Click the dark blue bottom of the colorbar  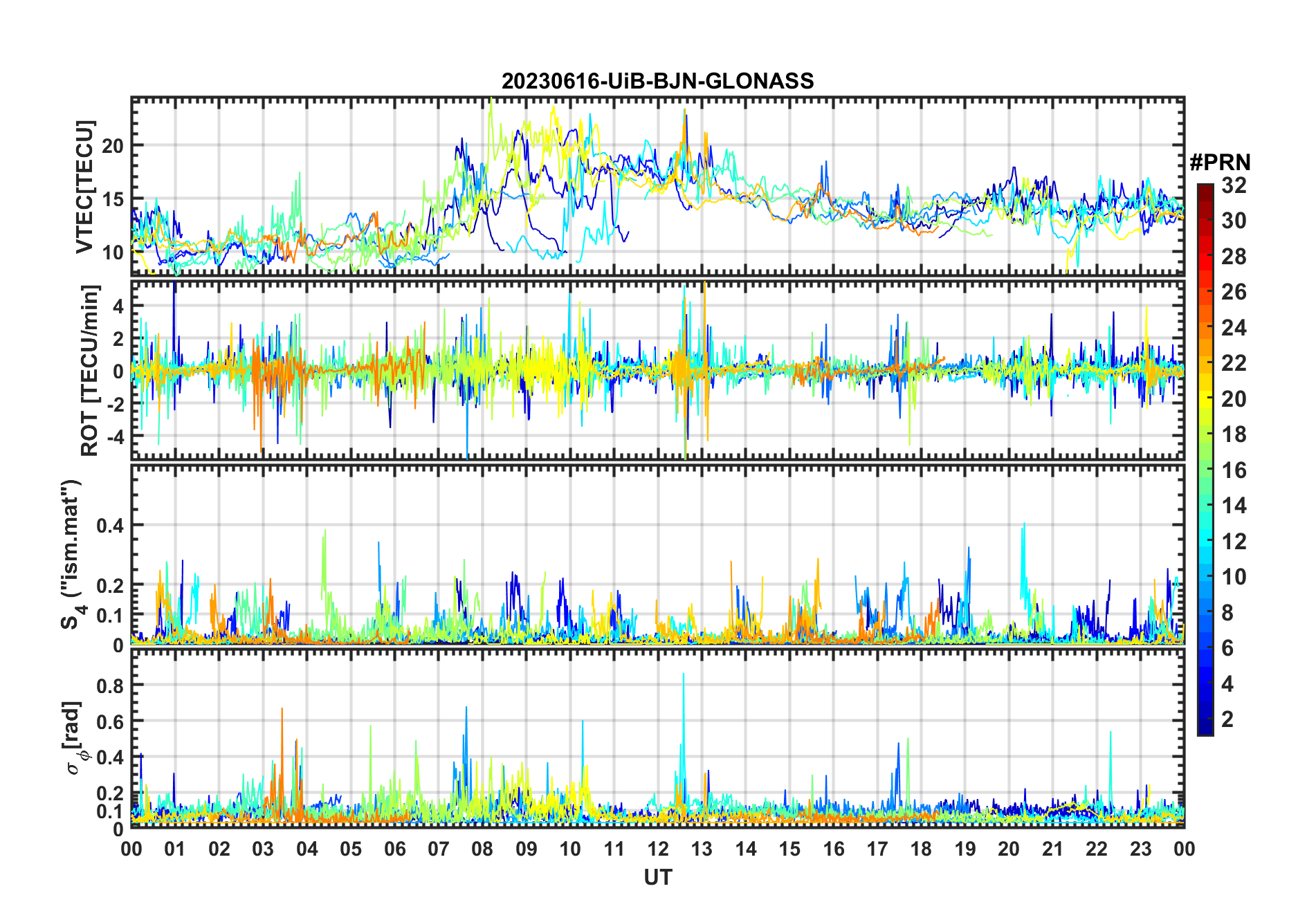1205,729
